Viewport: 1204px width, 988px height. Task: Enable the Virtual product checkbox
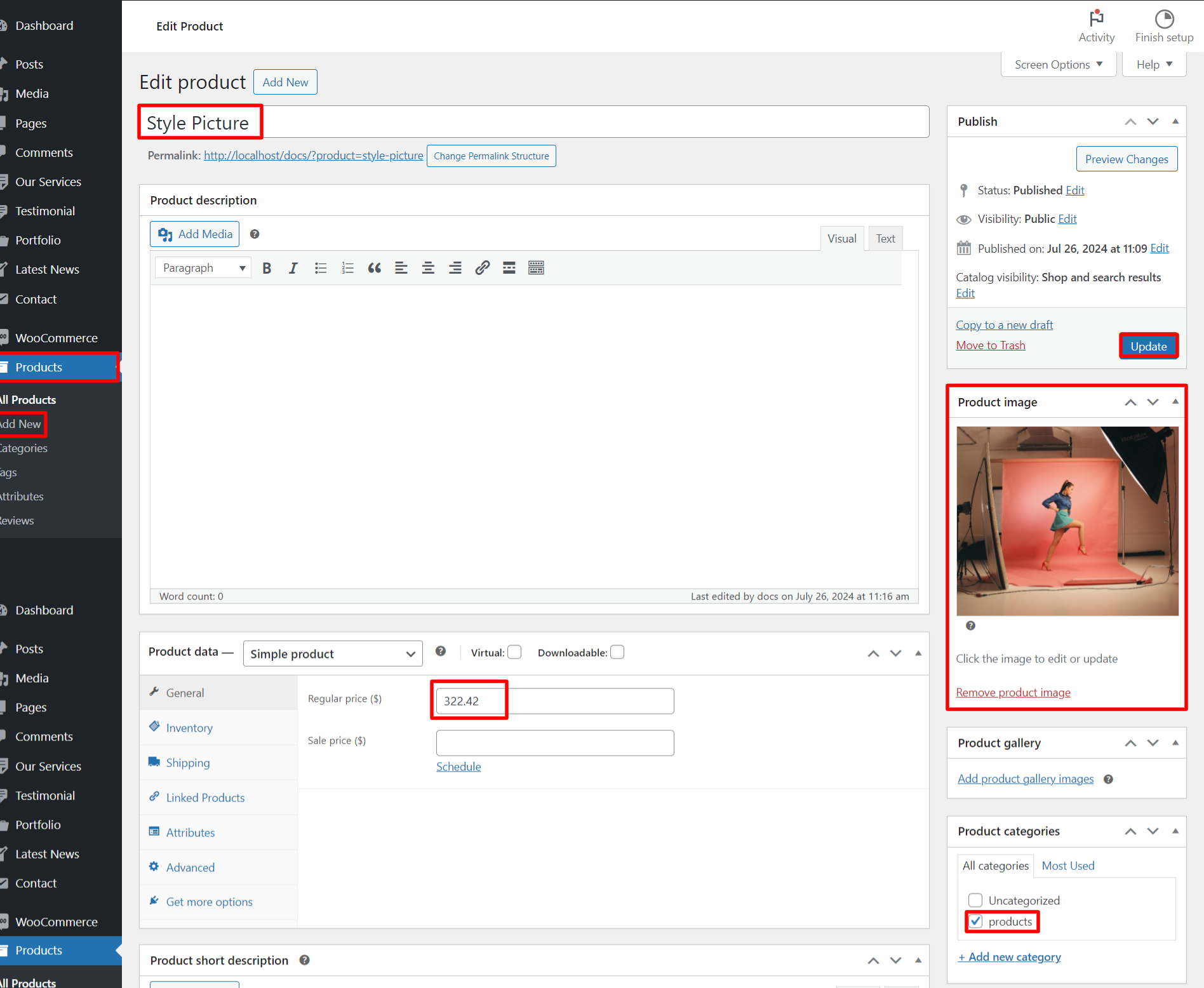[x=514, y=652]
